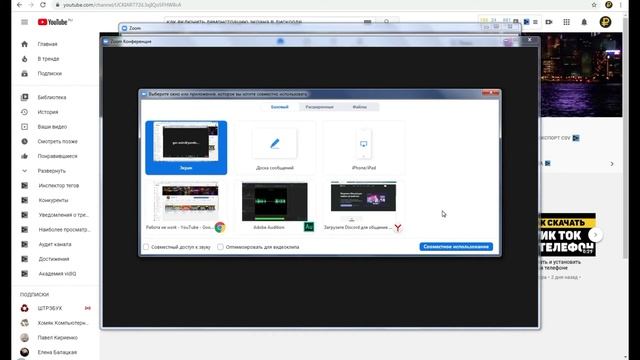
Task: Open Chrome profile avatar in toolbar
Action: click(x=609, y=5)
